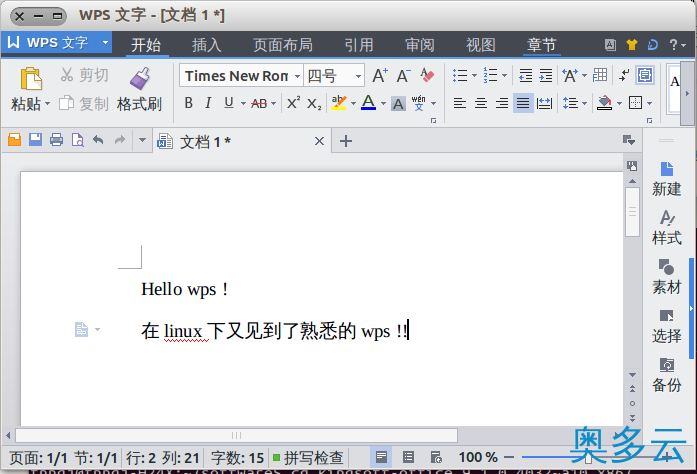Undo the last action
The image size is (697, 474).
[98, 141]
